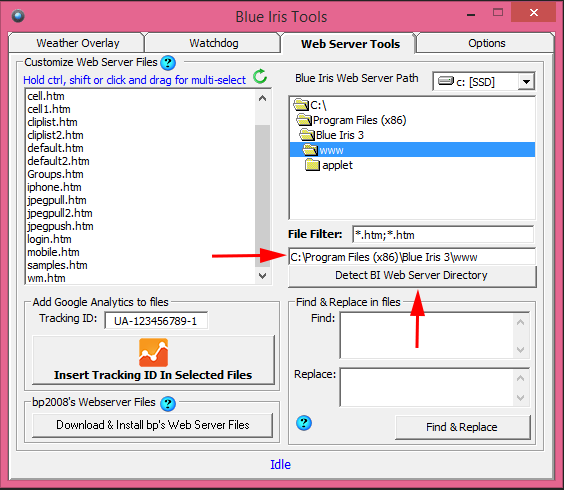Screen dimensions: 564x490
Task: Select the Program Files (x86) folder row
Action: coord(412,120)
